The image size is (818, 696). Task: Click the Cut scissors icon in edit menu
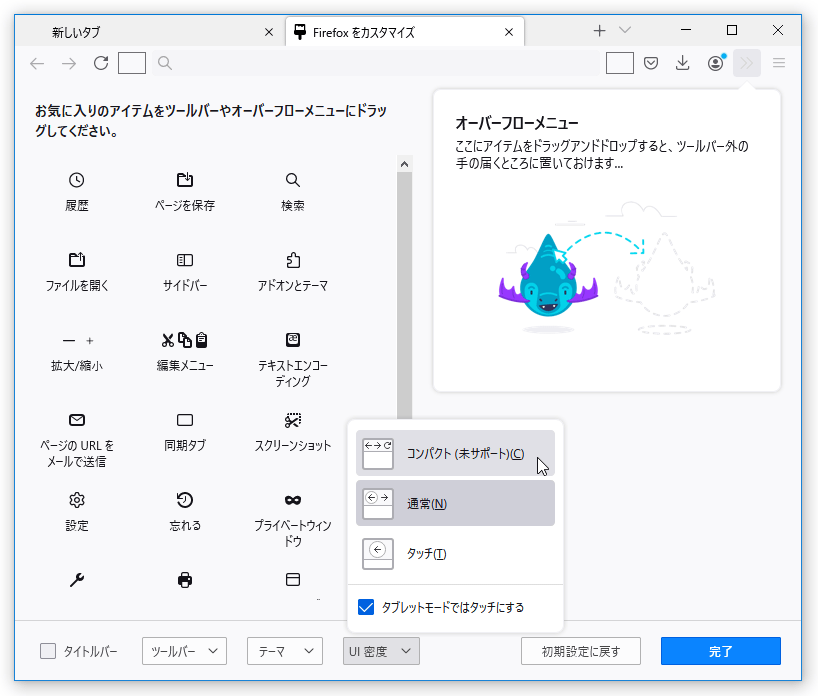tap(167, 340)
